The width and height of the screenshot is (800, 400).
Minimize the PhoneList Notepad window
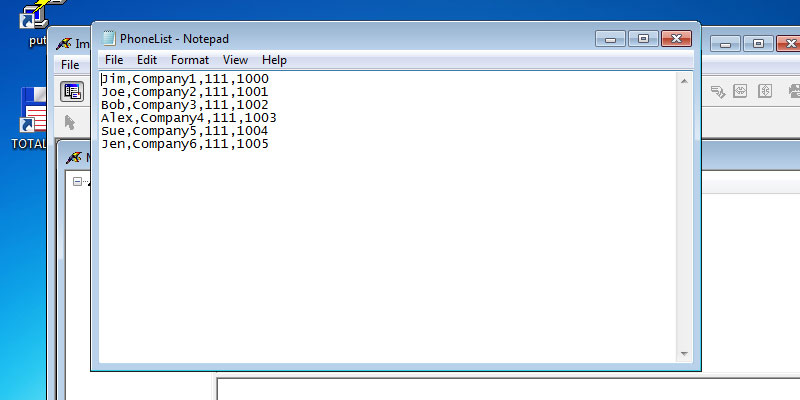click(x=610, y=38)
